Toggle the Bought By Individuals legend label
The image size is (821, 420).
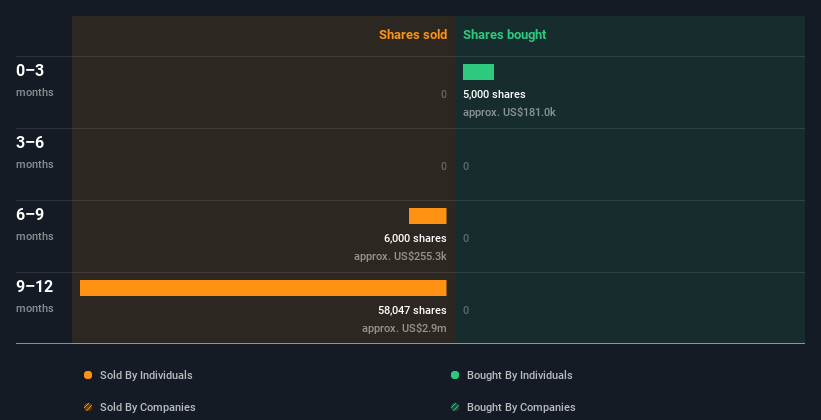coord(519,375)
